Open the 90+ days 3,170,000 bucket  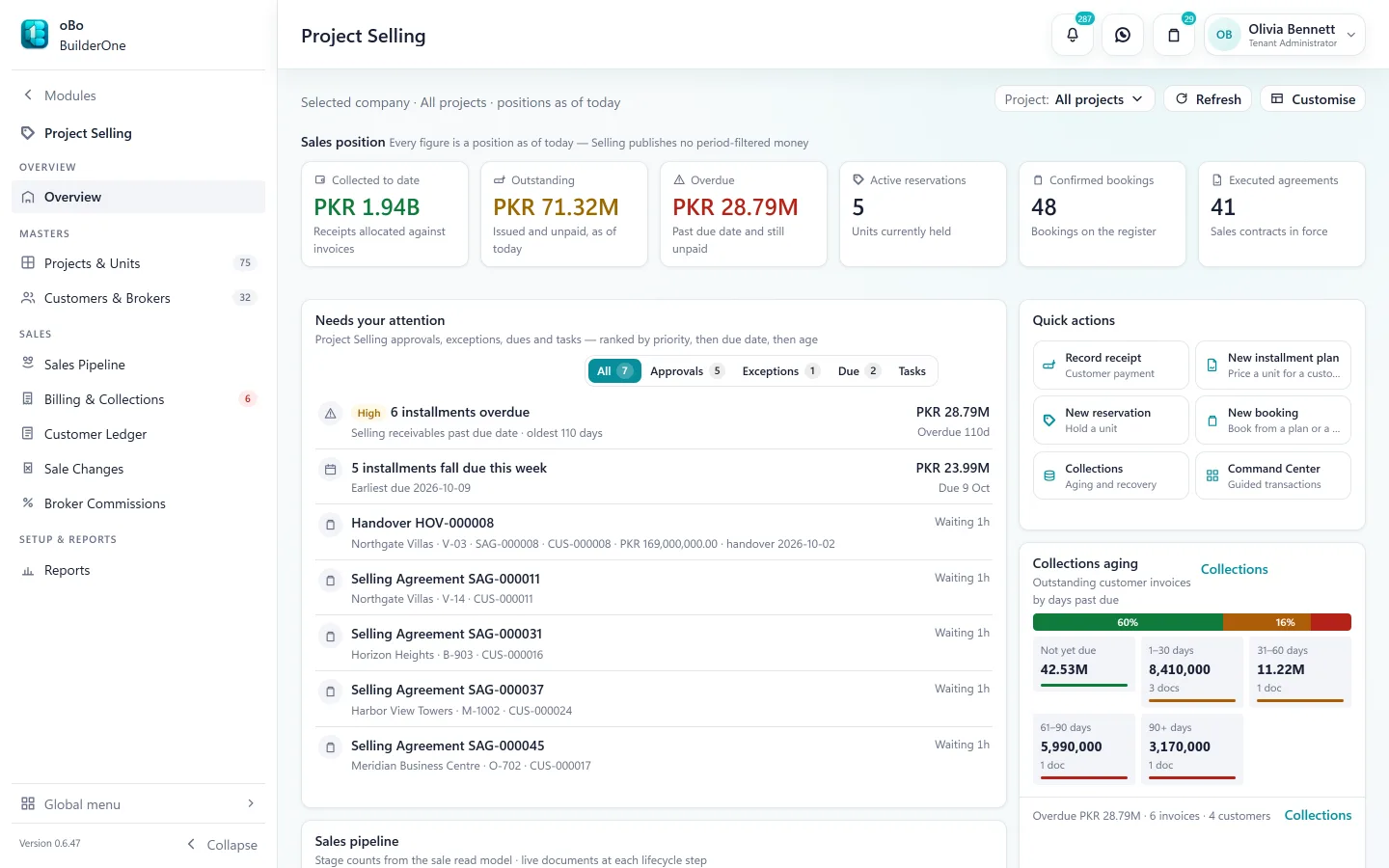point(1192,749)
